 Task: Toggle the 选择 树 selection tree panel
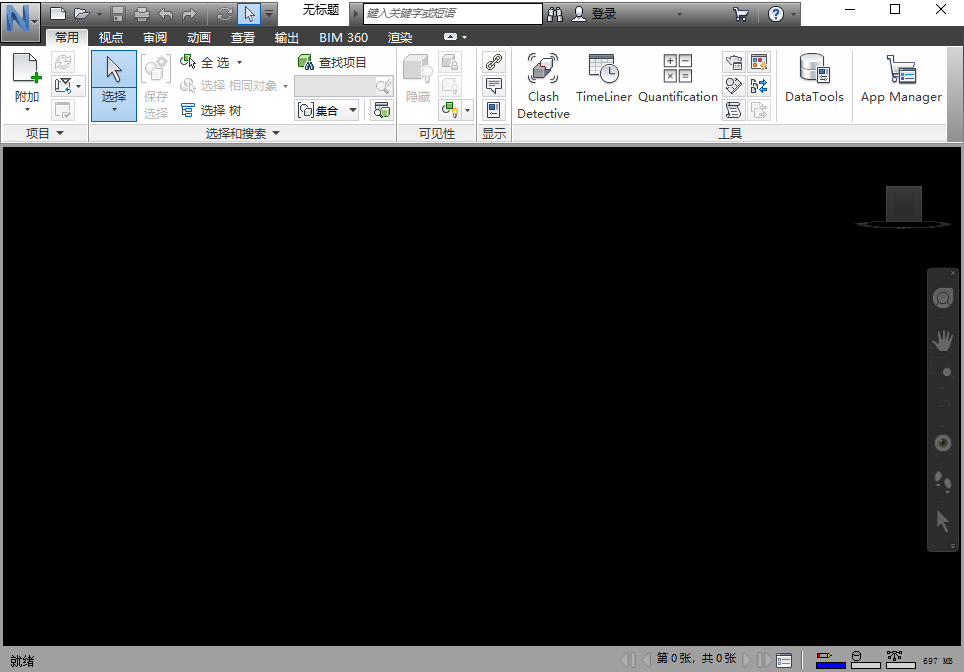point(211,111)
